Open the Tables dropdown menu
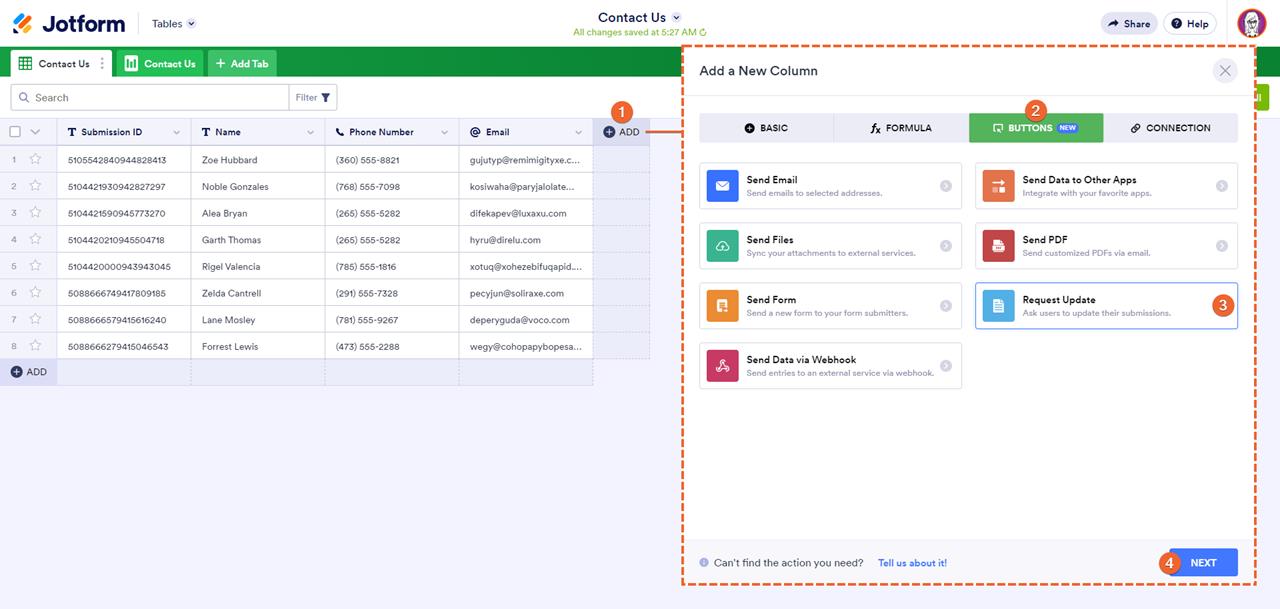 [x=170, y=23]
